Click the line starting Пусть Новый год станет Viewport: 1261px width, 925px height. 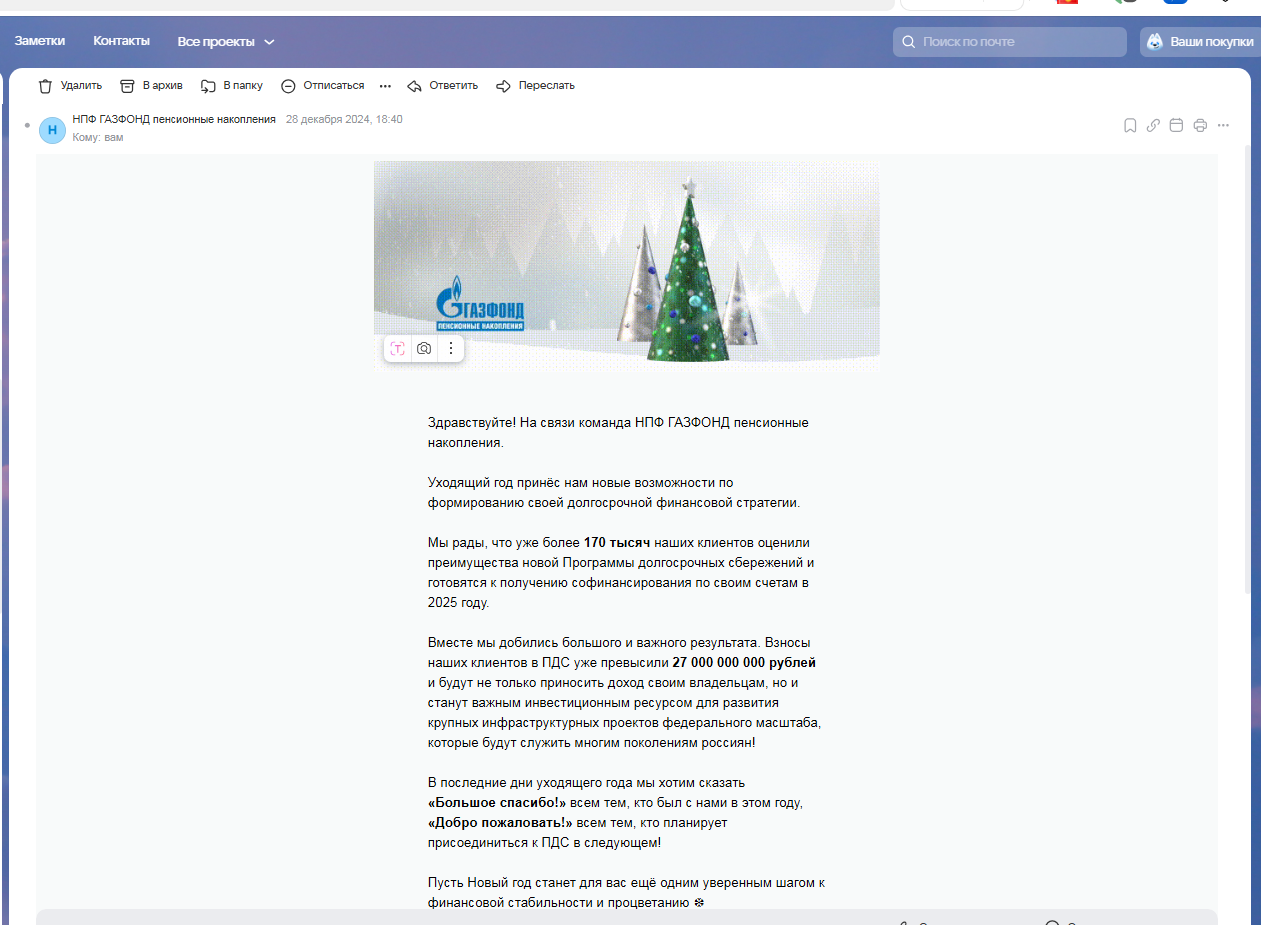[626, 883]
